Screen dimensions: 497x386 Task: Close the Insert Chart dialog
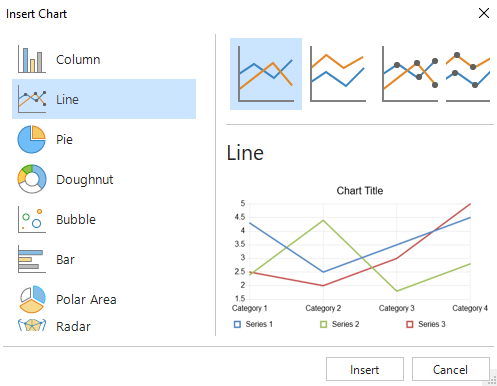[484, 13]
